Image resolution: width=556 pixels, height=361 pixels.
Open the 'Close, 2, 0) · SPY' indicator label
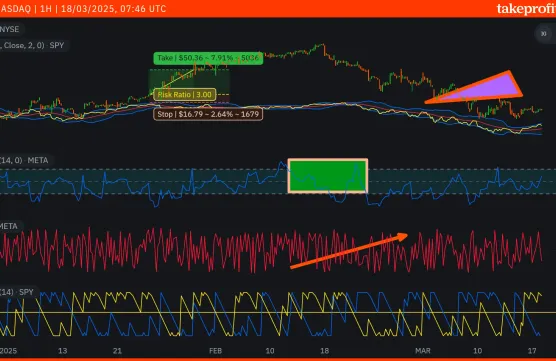coord(32,45)
